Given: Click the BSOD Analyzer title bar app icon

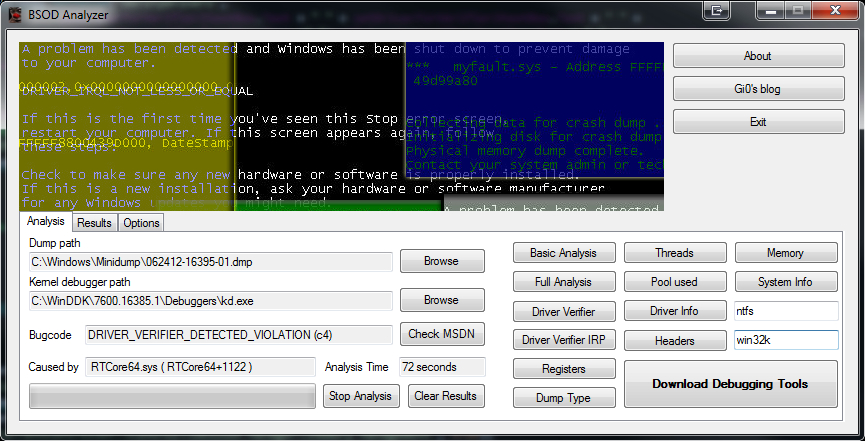Looking at the screenshot, I should [x=15, y=14].
